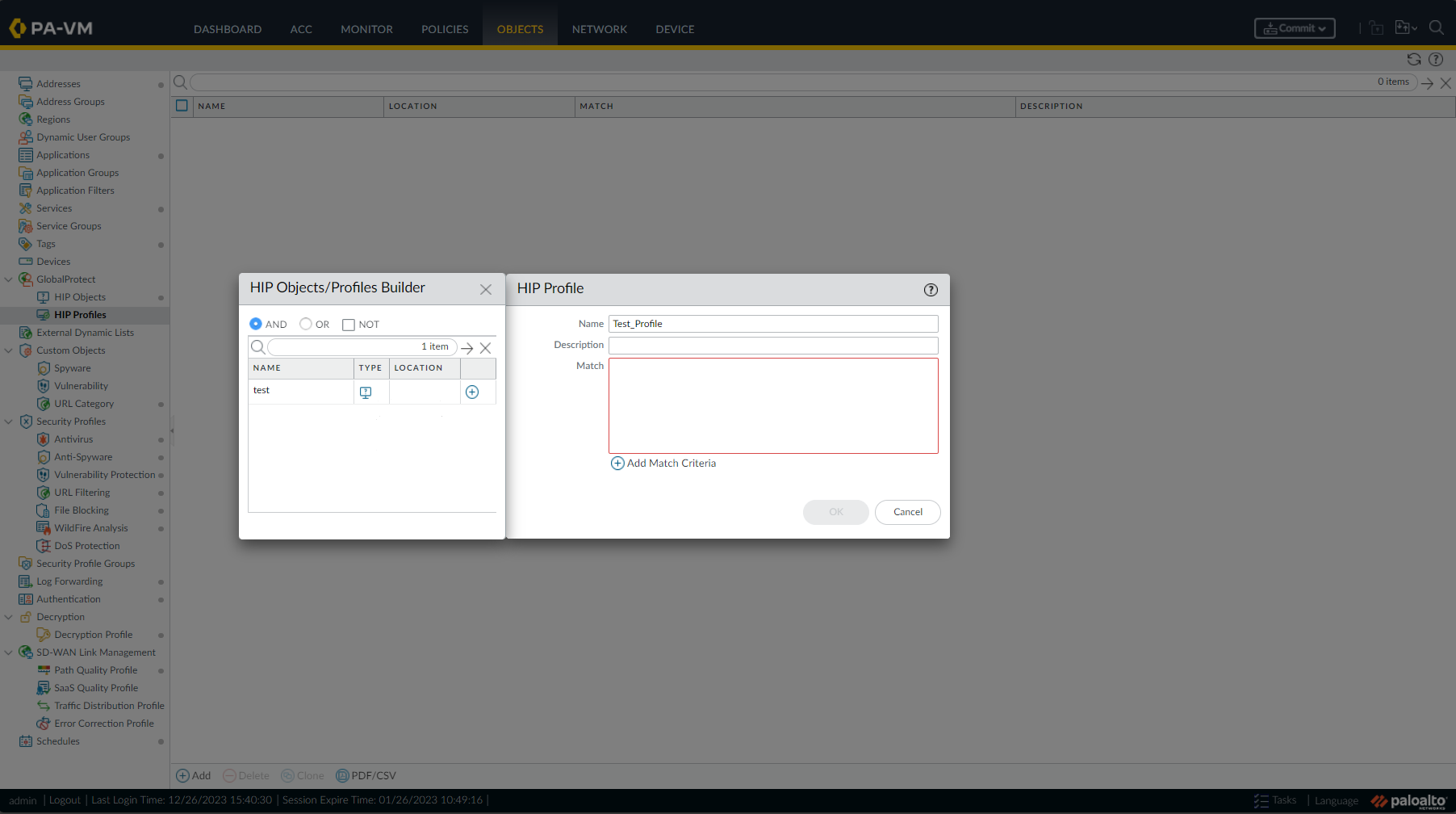Open the DASHBOARD tab
The width and height of the screenshot is (1456, 814).
(x=228, y=29)
